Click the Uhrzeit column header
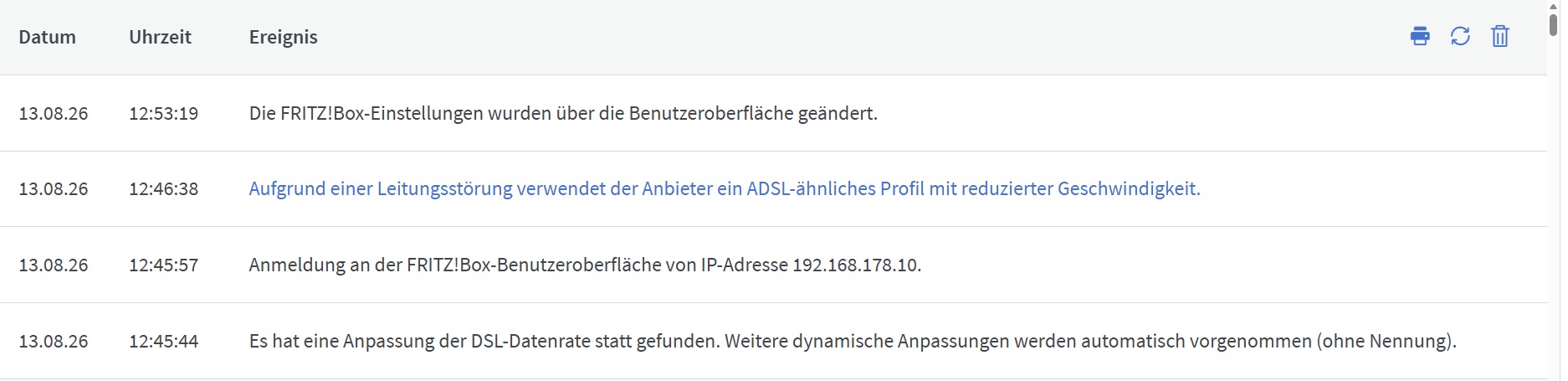 [160, 37]
